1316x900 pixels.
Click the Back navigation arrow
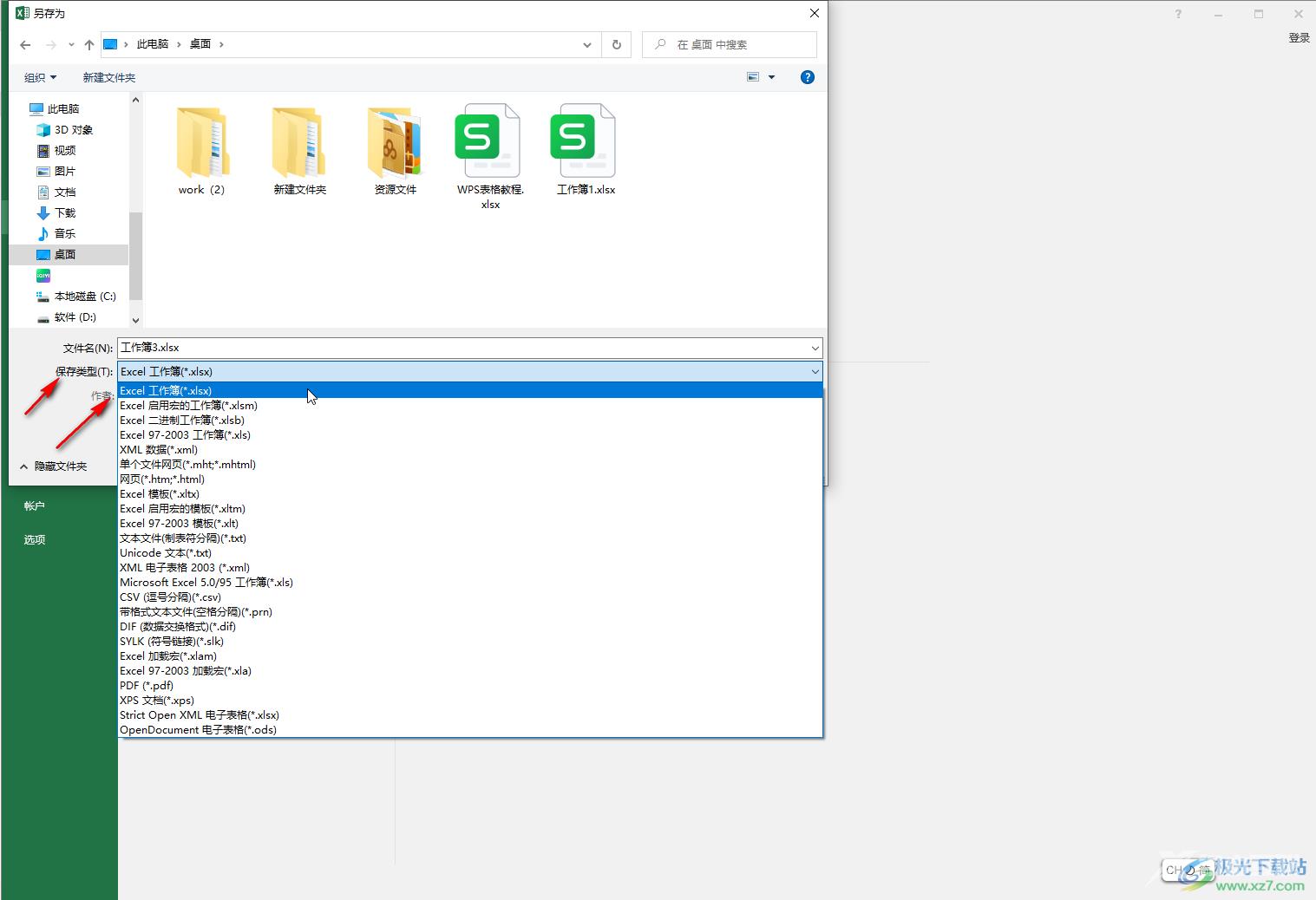25,45
